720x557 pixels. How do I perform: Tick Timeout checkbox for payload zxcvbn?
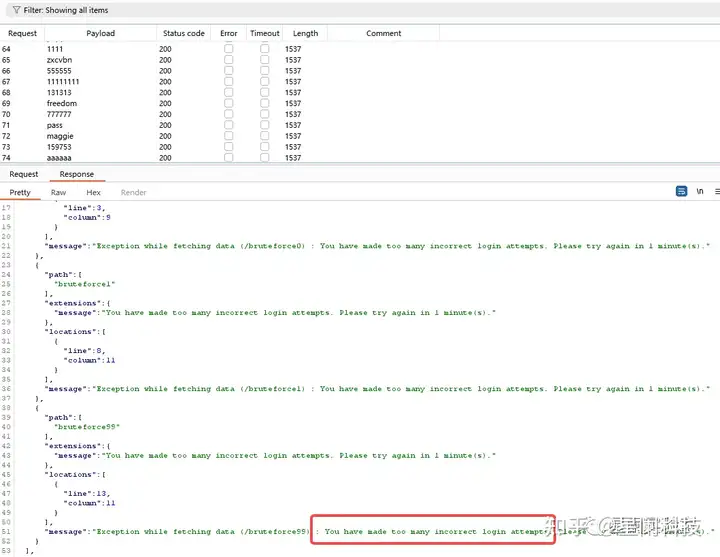(x=264, y=60)
